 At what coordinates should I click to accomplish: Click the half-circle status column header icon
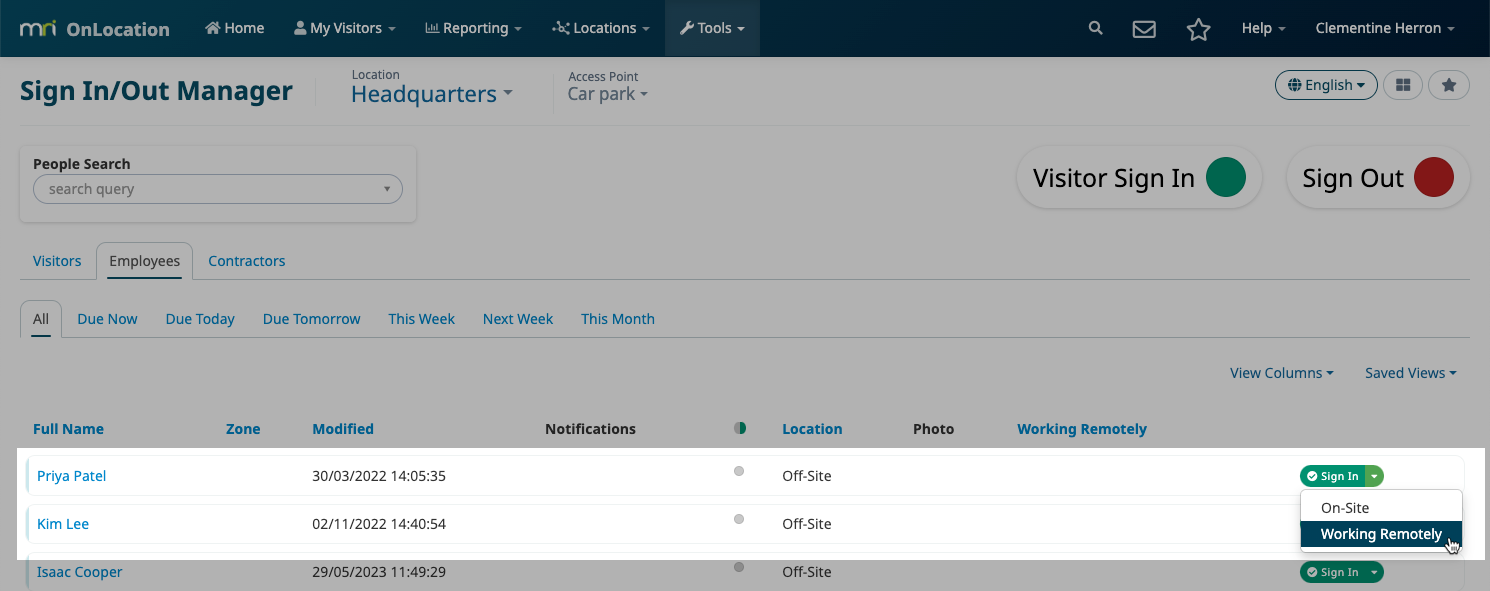click(740, 428)
